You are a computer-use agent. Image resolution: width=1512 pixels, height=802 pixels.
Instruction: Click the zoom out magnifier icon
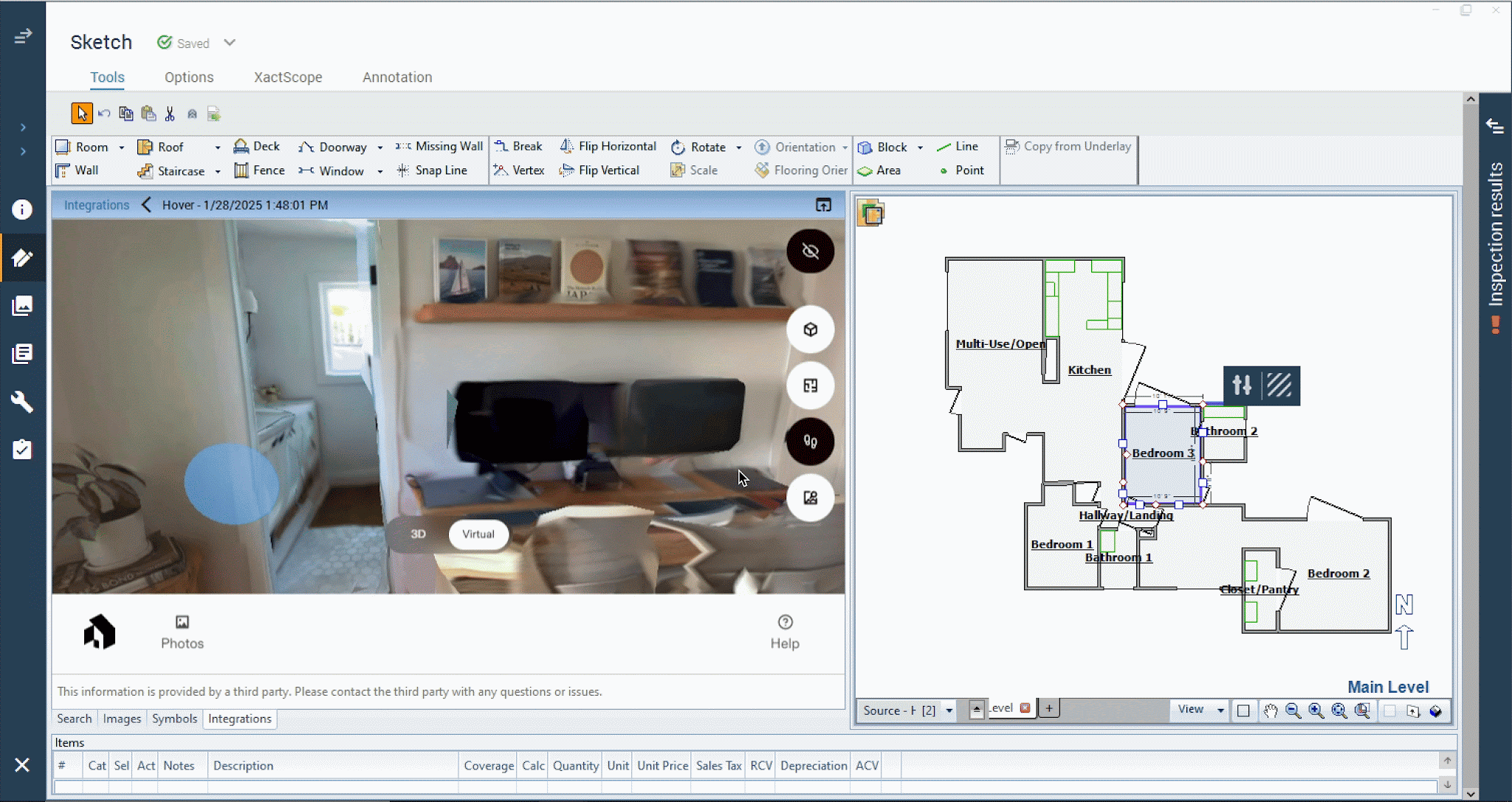coord(1293,710)
